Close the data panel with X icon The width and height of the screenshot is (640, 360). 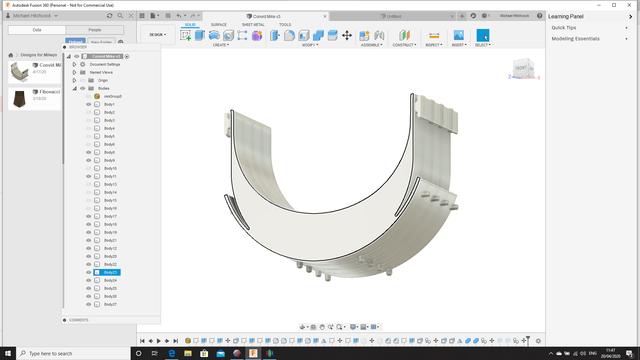click(131, 16)
